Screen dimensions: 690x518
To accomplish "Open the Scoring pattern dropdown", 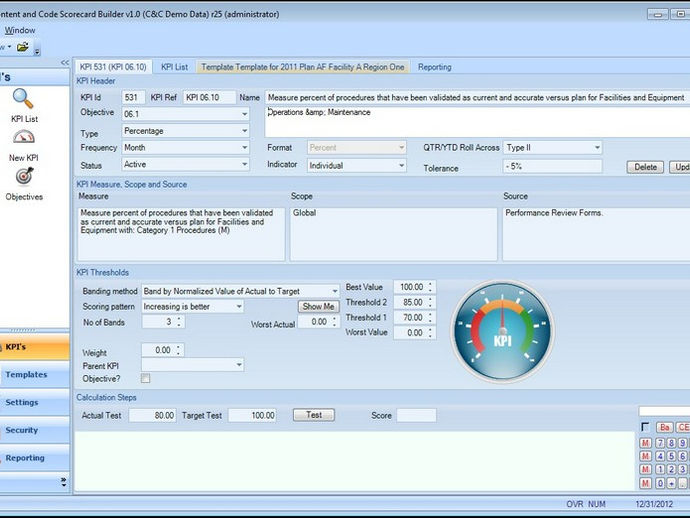I will point(239,306).
